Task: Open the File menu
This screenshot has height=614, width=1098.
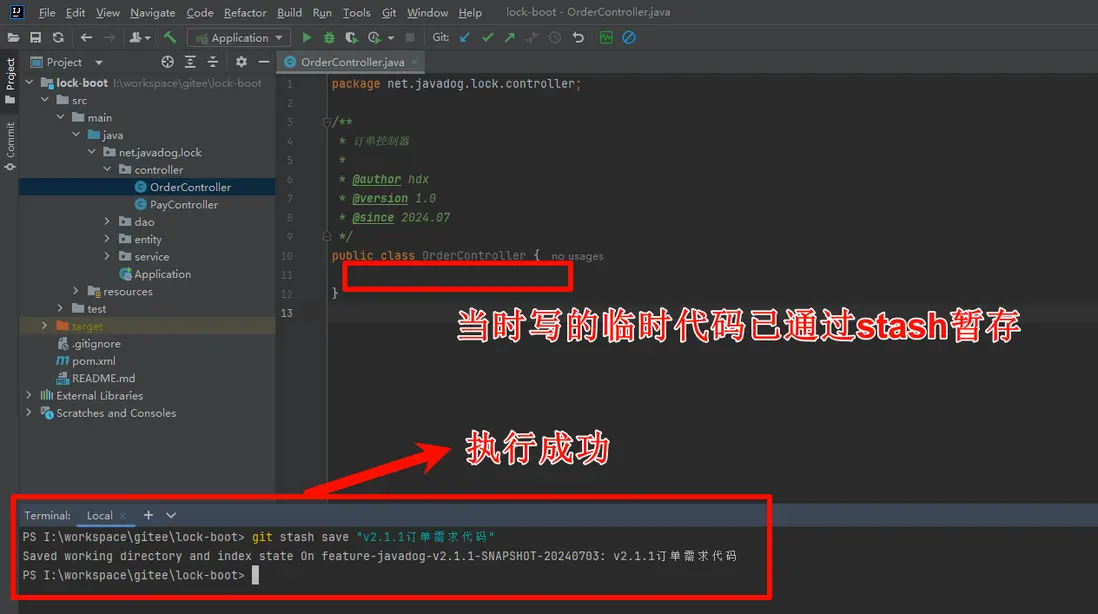Action: [x=47, y=13]
